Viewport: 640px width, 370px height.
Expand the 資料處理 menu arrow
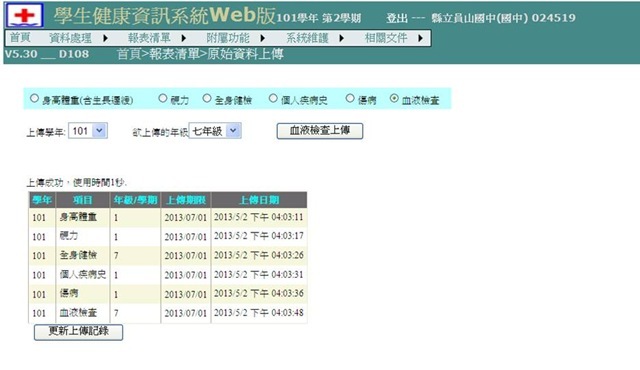[105, 38]
